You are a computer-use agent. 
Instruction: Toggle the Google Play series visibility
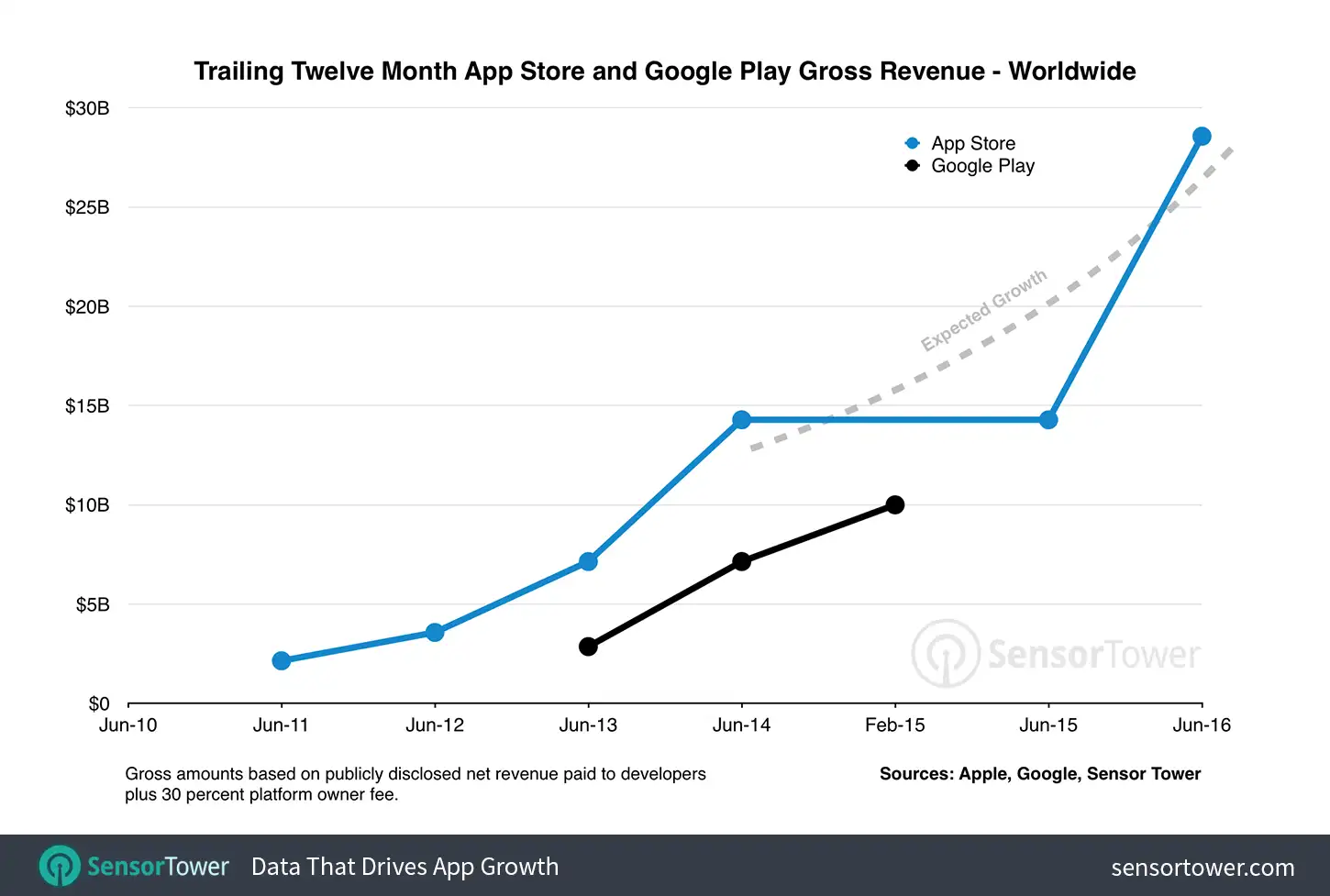[982, 165]
